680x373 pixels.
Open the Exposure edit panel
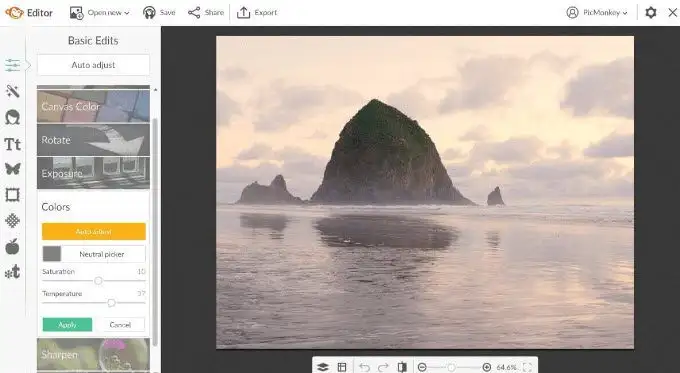pos(93,173)
